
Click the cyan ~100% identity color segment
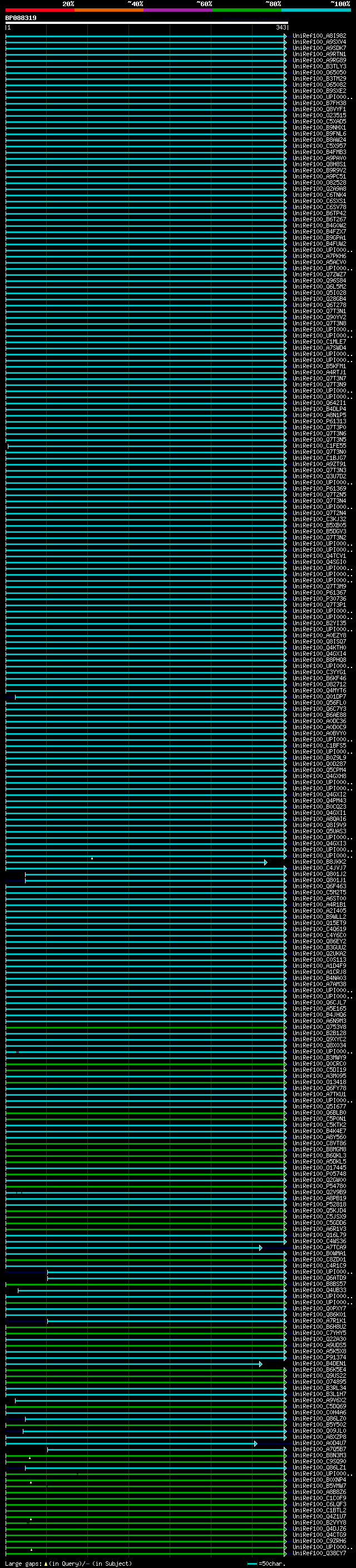[x=316, y=10]
